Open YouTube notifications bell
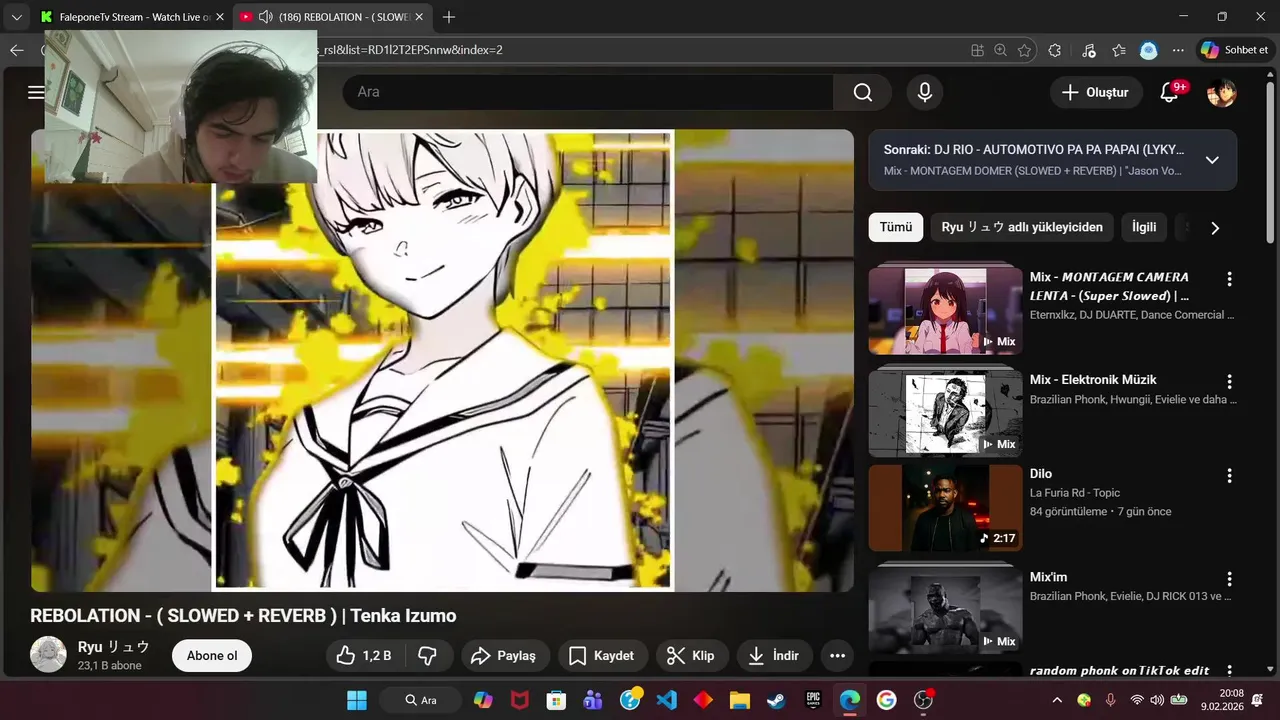The image size is (1280, 720). point(1169,92)
